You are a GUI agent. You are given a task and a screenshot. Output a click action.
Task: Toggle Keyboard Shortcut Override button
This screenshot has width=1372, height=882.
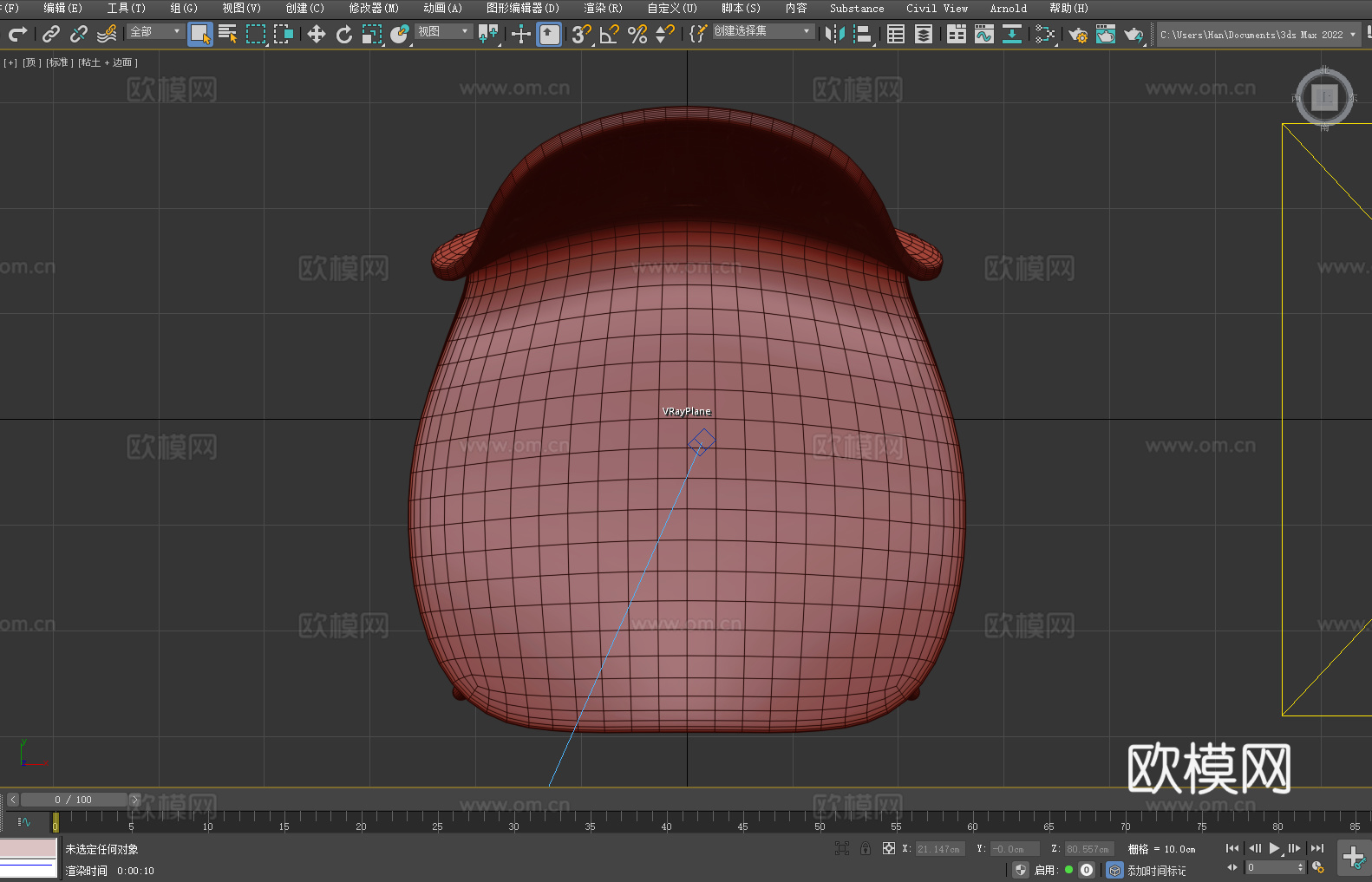pos(549,34)
